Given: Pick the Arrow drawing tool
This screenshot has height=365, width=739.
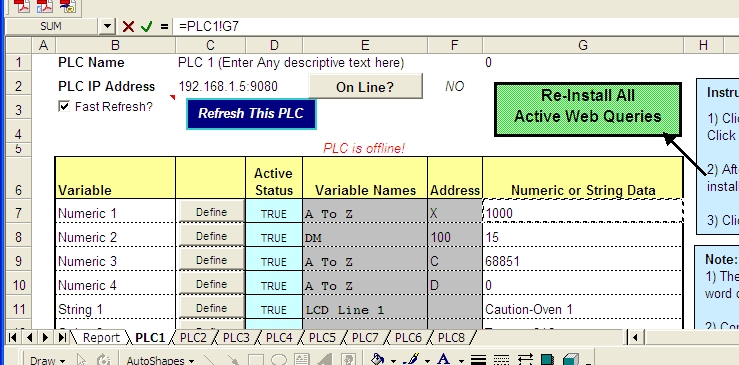Looking at the screenshot, I should [x=234, y=360].
